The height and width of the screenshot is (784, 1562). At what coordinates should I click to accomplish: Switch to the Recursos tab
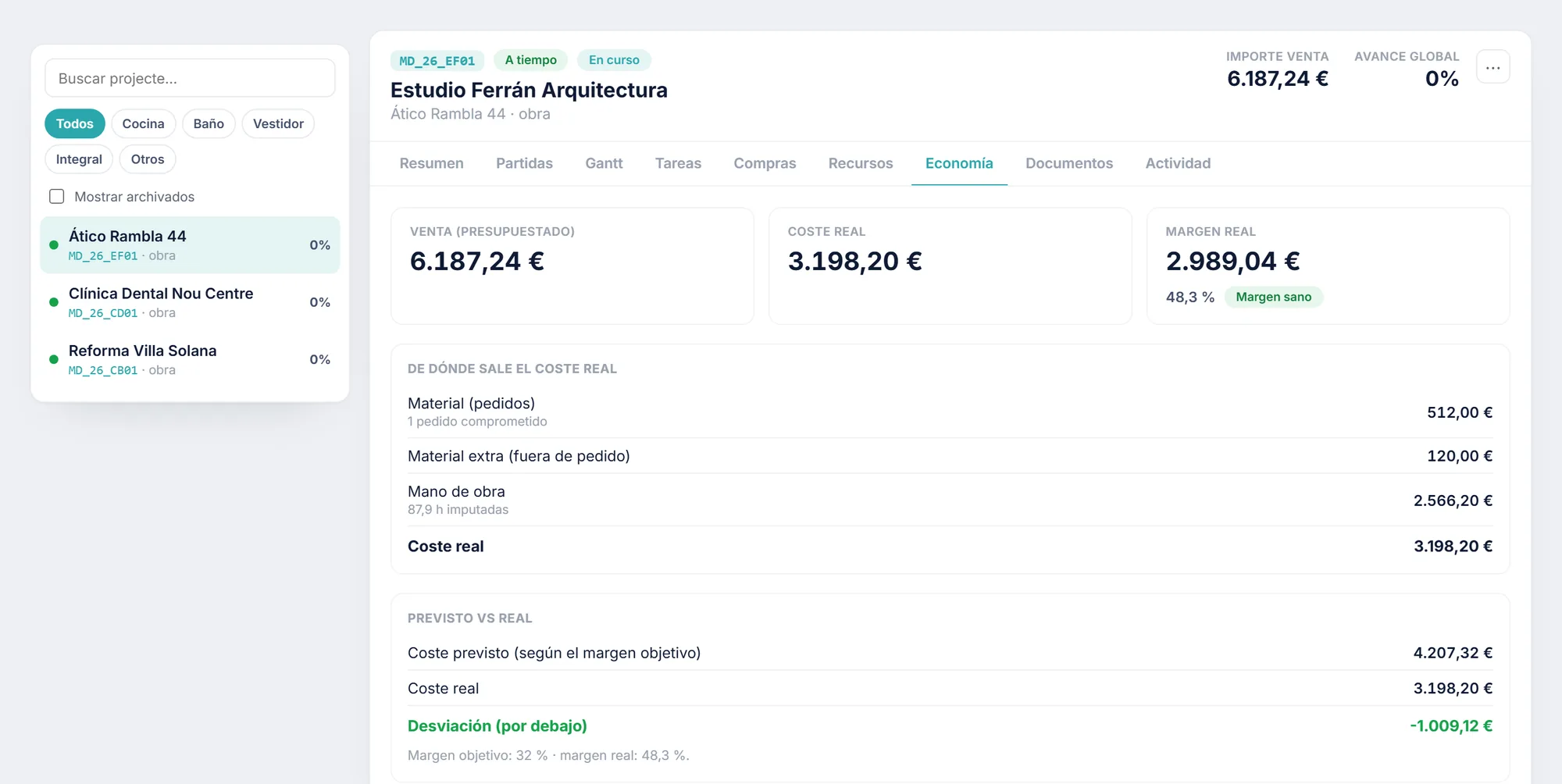tap(861, 163)
